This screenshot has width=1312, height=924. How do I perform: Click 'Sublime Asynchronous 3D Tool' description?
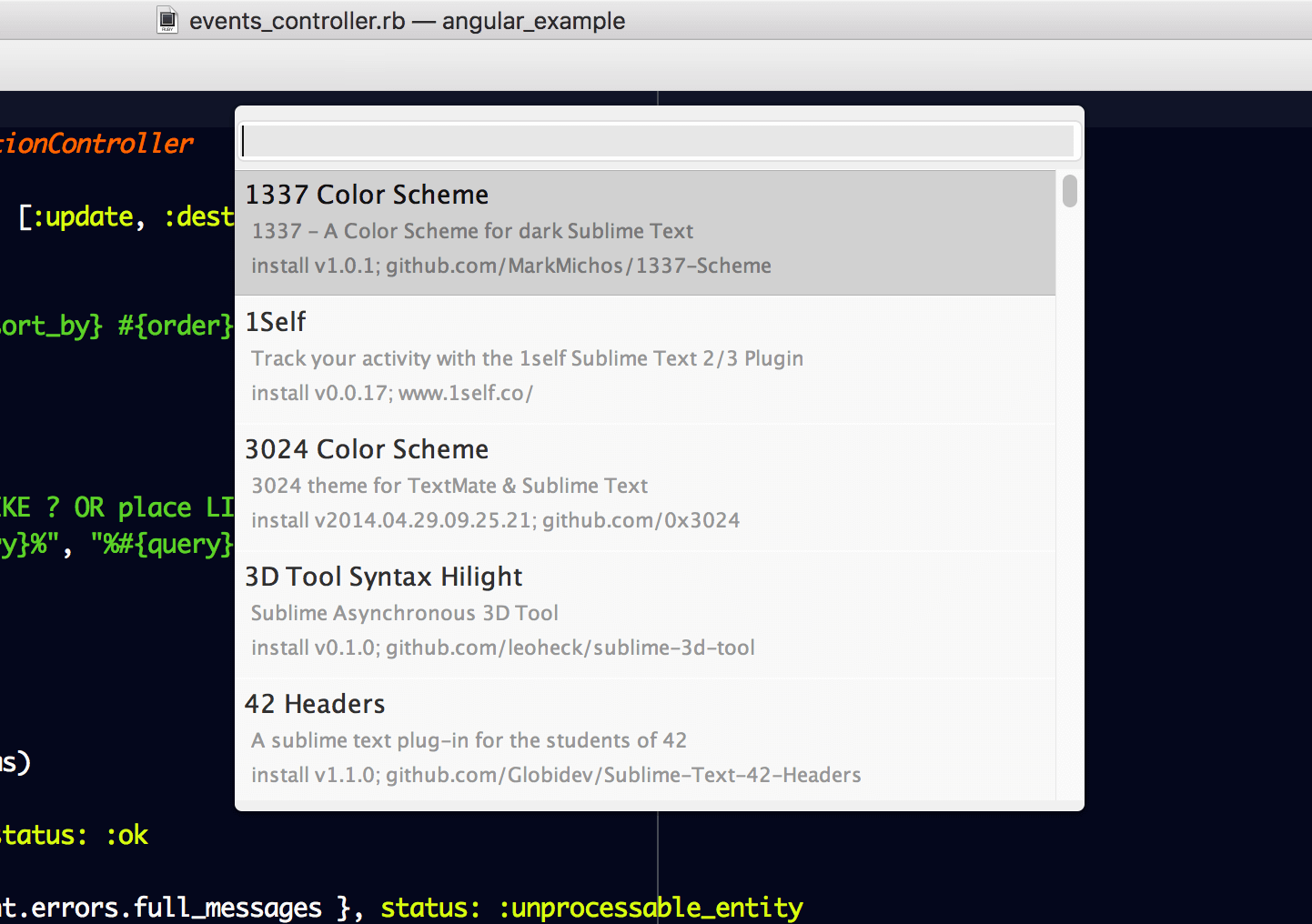(x=405, y=613)
